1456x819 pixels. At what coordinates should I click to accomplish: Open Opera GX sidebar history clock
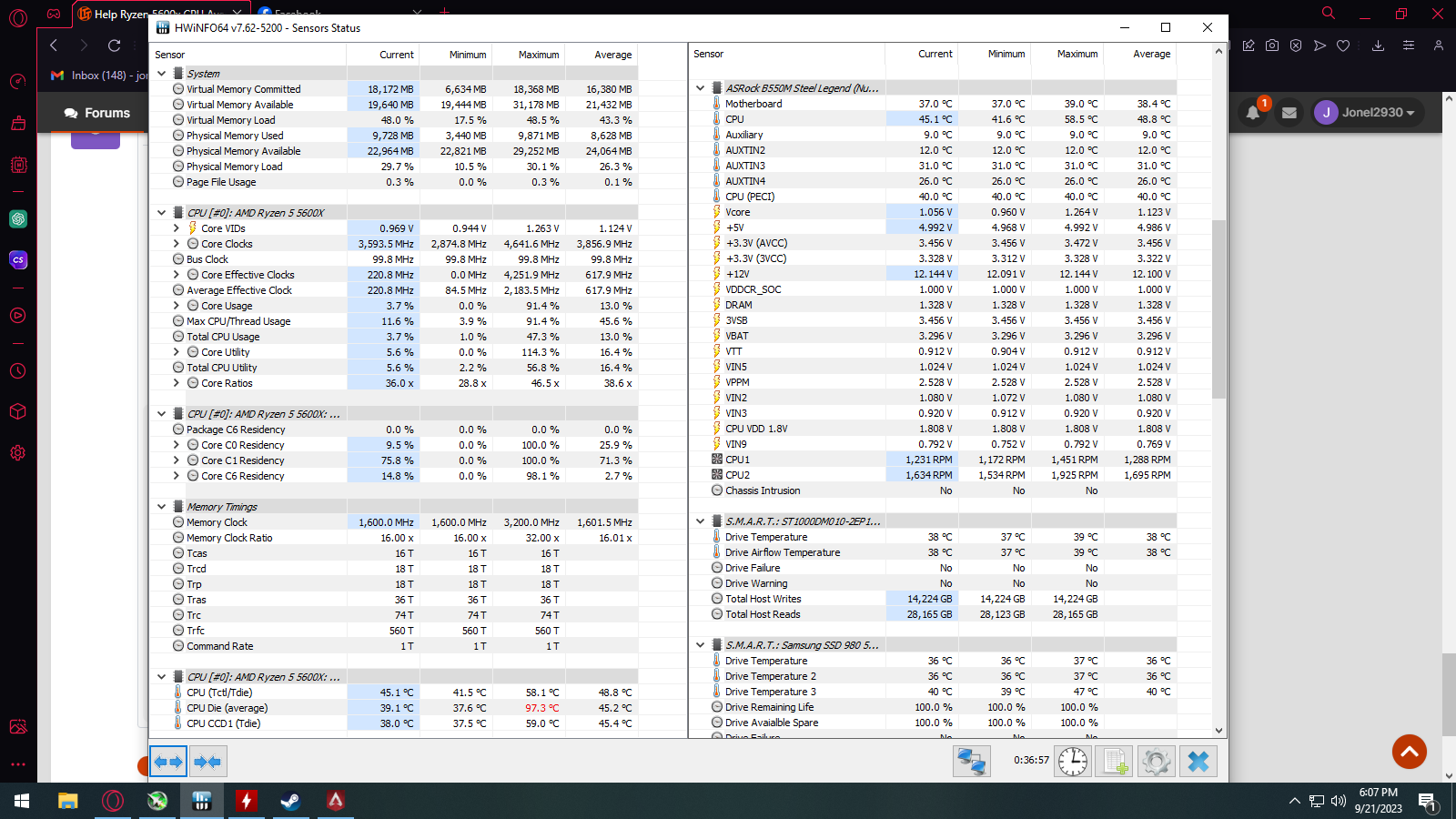click(18, 371)
